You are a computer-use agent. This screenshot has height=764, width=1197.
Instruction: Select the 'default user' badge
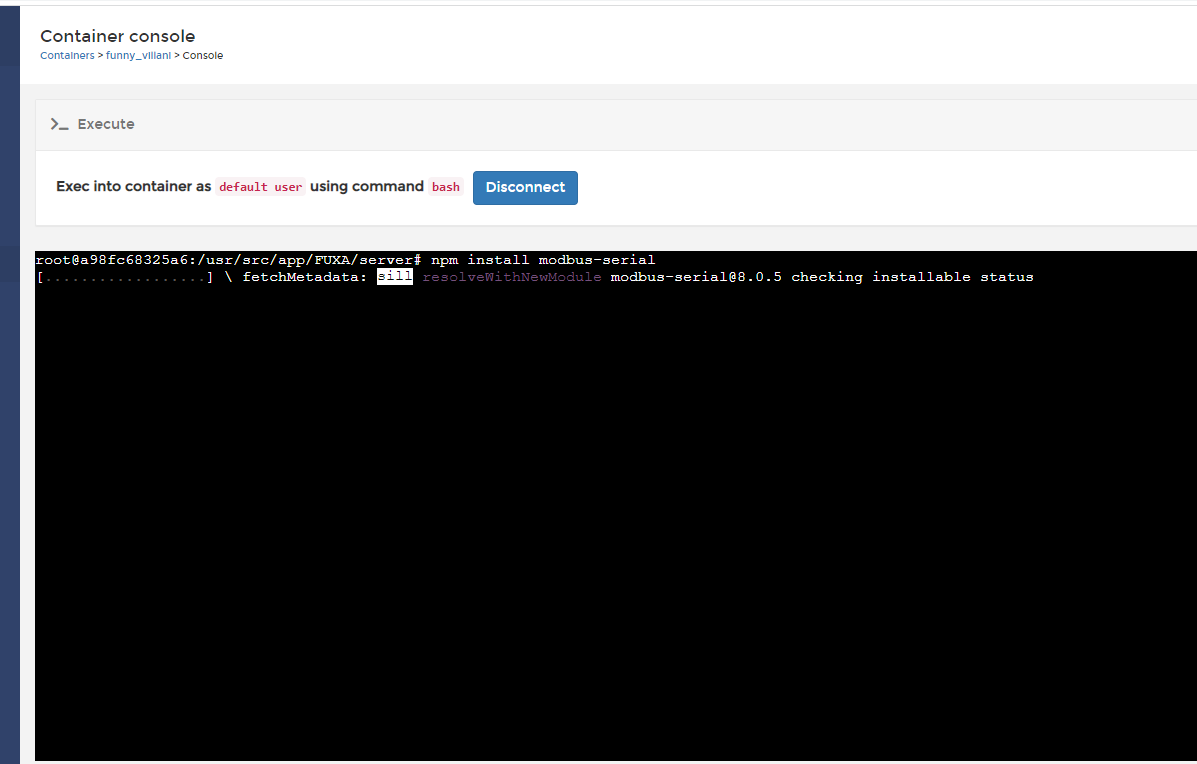[260, 187]
